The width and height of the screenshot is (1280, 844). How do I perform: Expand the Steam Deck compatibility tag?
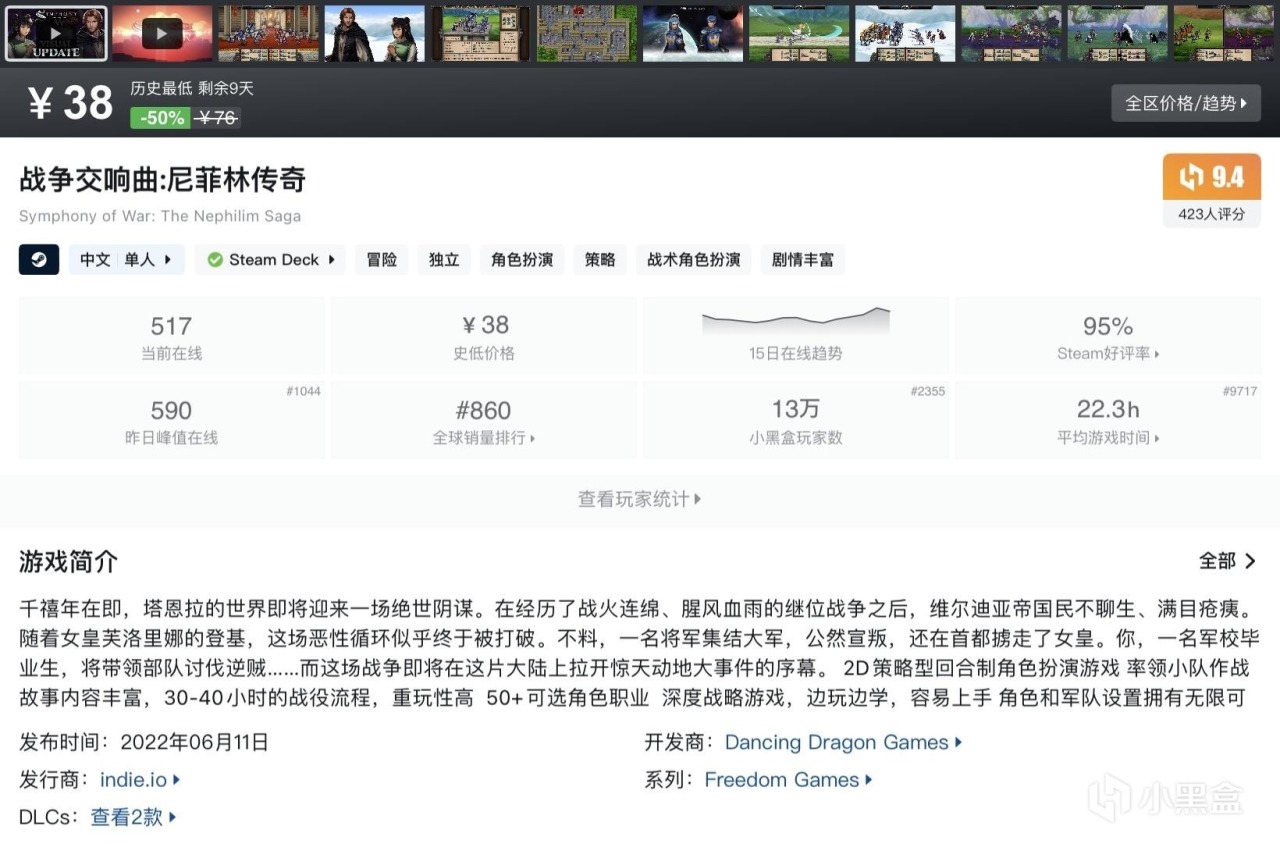coord(270,259)
